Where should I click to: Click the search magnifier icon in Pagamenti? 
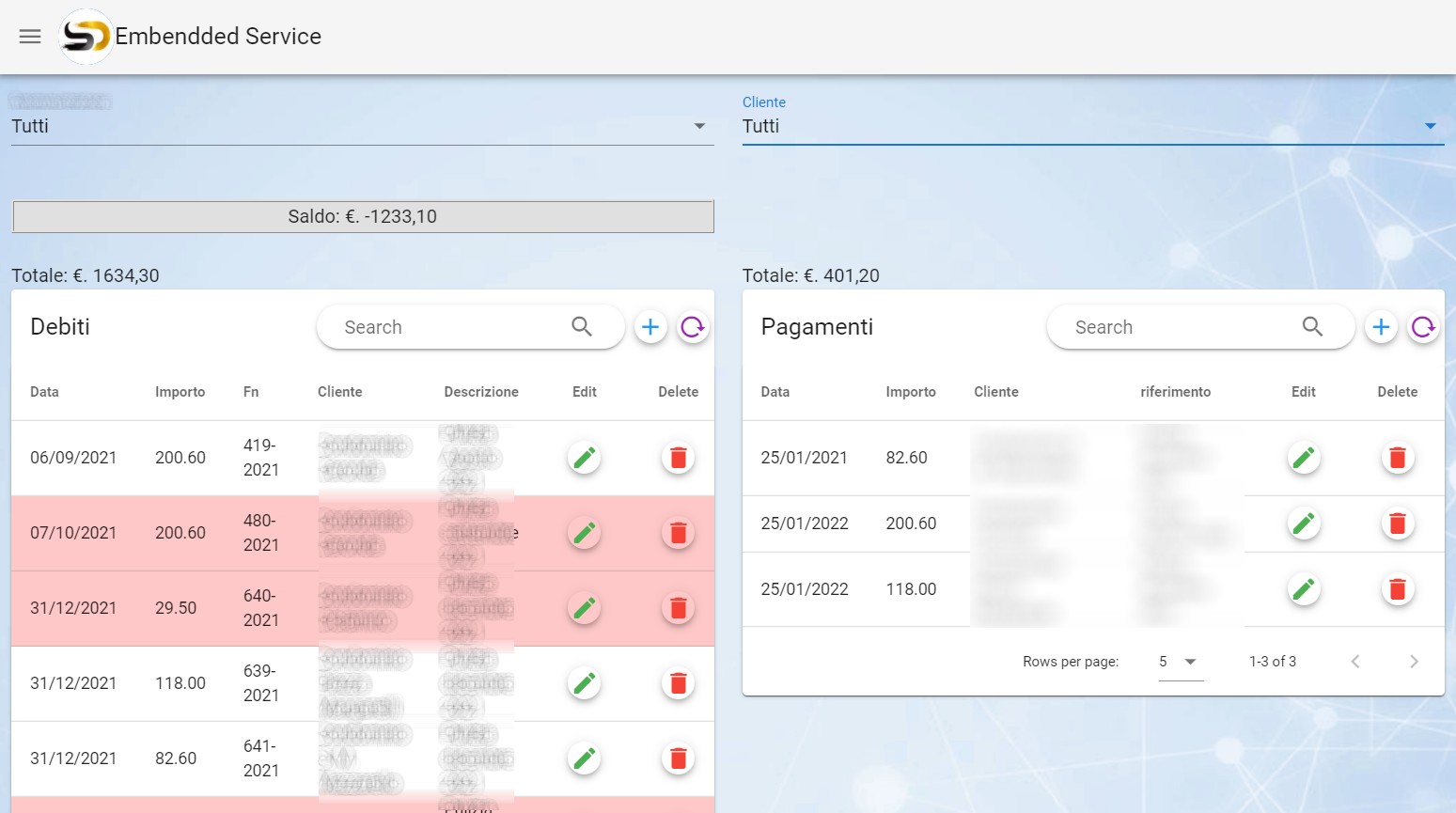pyautogui.click(x=1312, y=326)
